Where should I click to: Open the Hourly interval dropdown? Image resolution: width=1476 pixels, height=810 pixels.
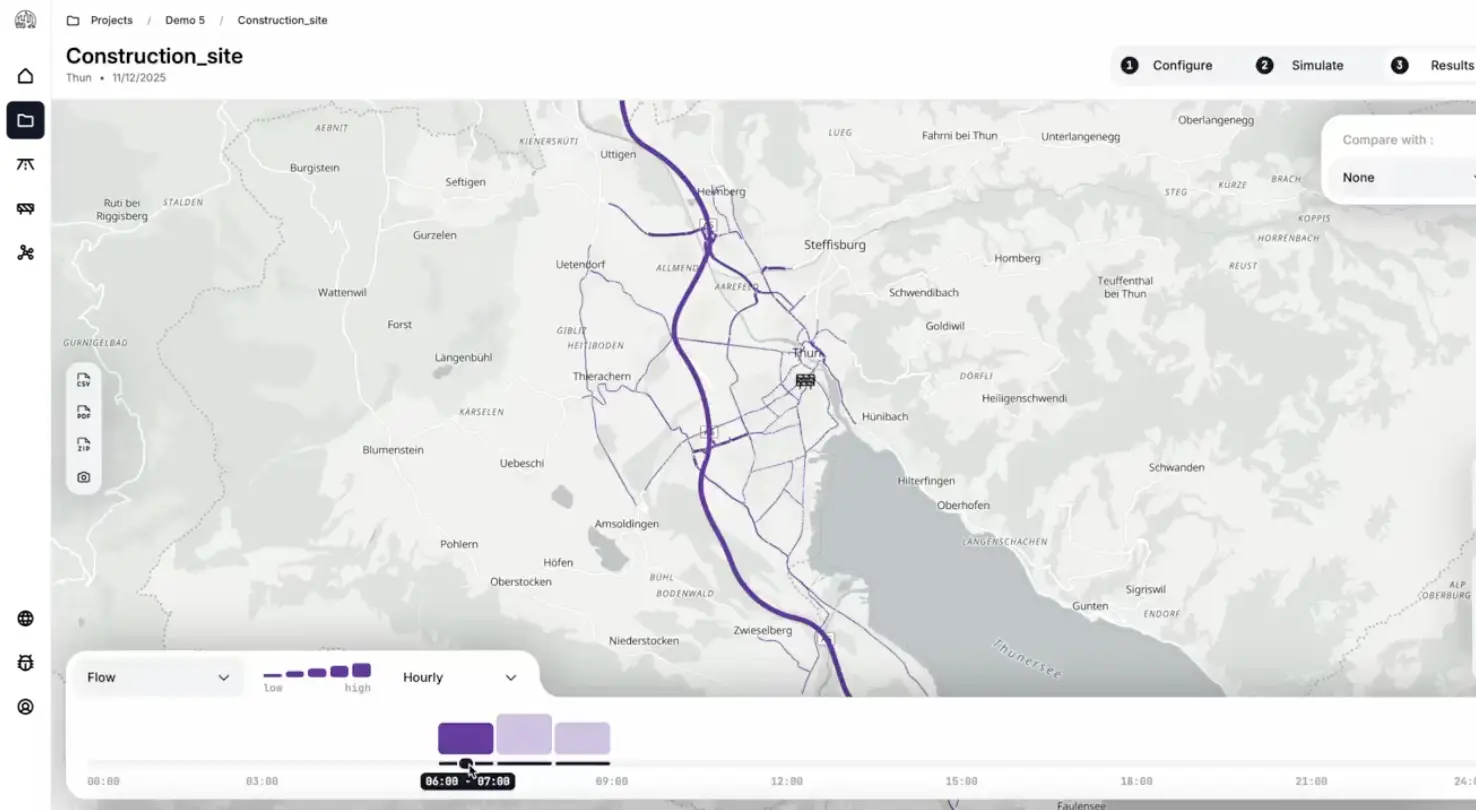(x=460, y=677)
